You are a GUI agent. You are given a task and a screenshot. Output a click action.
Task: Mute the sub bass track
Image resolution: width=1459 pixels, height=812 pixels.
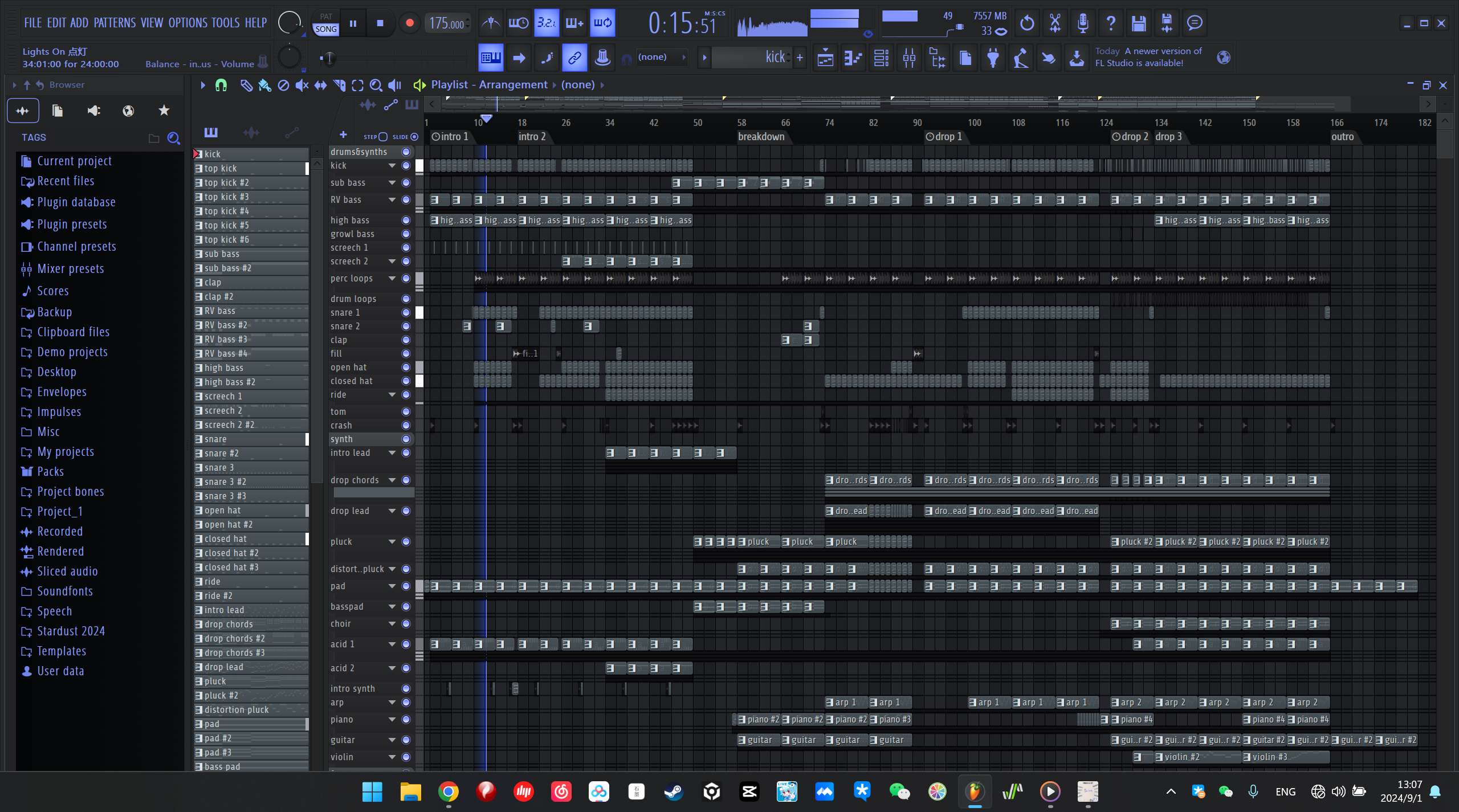click(x=406, y=183)
